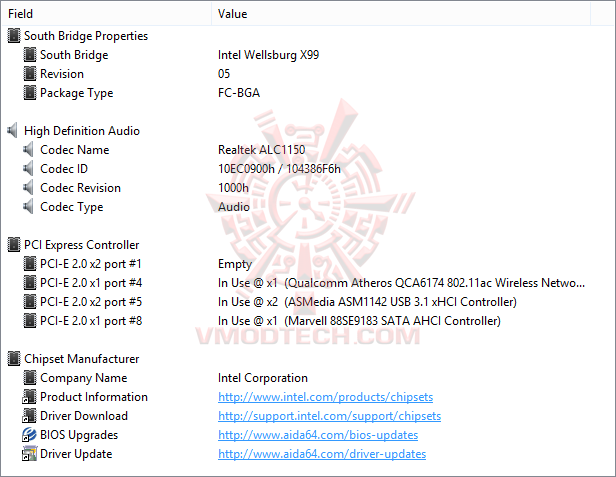Viewport: 616px width, 477px height.
Task: Click the speaker icon for High Definition Audio
Action: (x=13, y=130)
